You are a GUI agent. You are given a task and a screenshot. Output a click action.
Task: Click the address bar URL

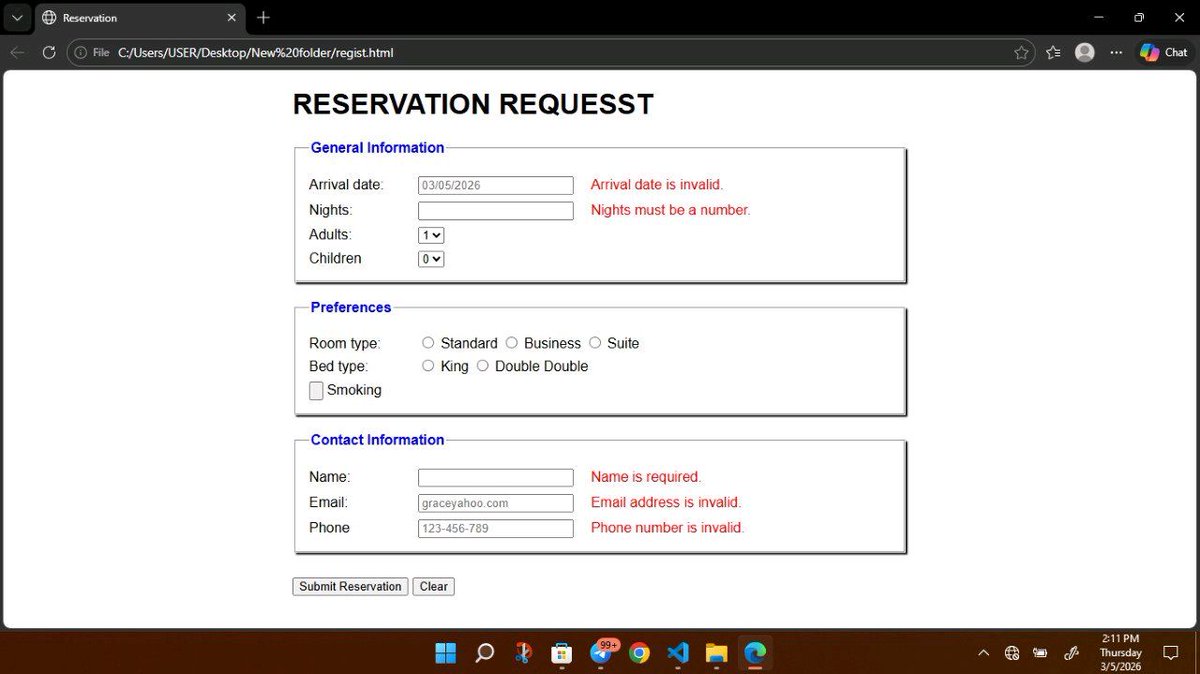(x=256, y=52)
